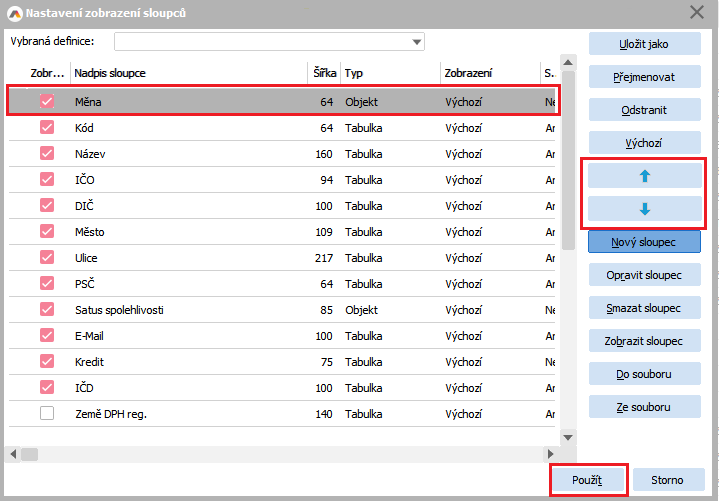Cancel with the Storno button

[668, 480]
